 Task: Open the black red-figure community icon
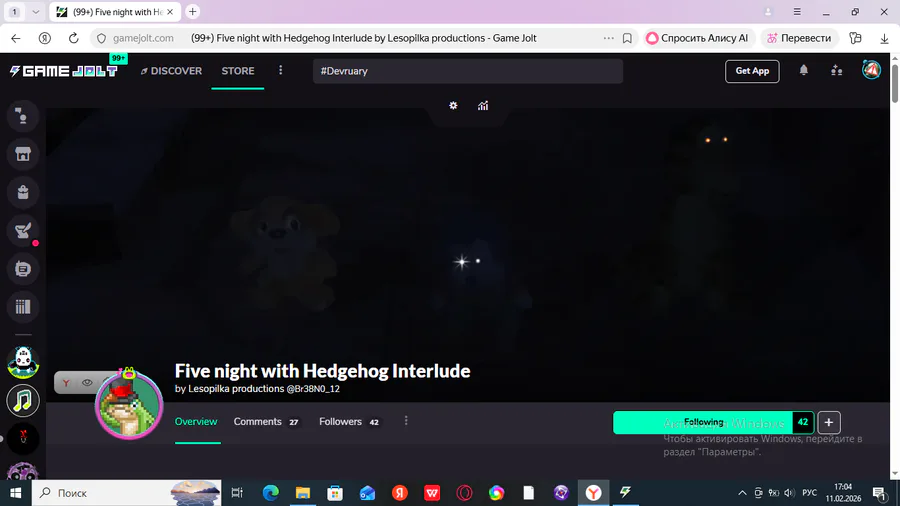(x=23, y=438)
